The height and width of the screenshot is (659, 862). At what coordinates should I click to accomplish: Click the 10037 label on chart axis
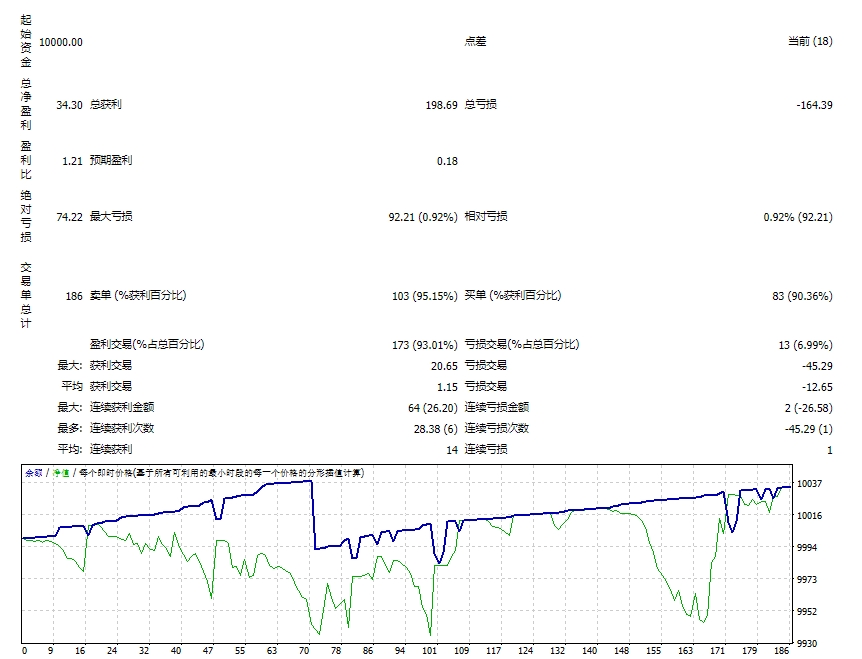pos(808,484)
